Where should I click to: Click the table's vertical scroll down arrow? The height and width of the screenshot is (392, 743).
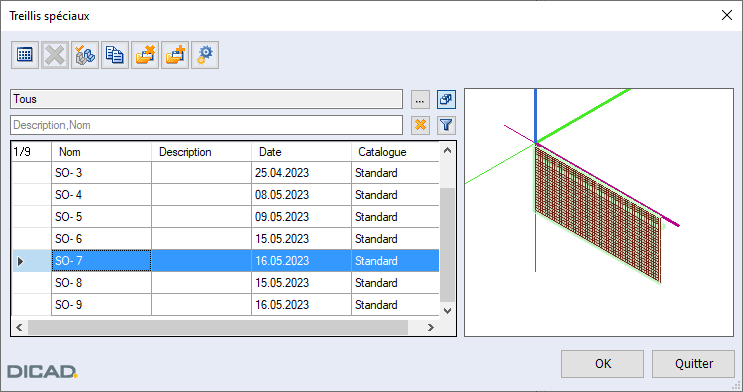(x=447, y=310)
